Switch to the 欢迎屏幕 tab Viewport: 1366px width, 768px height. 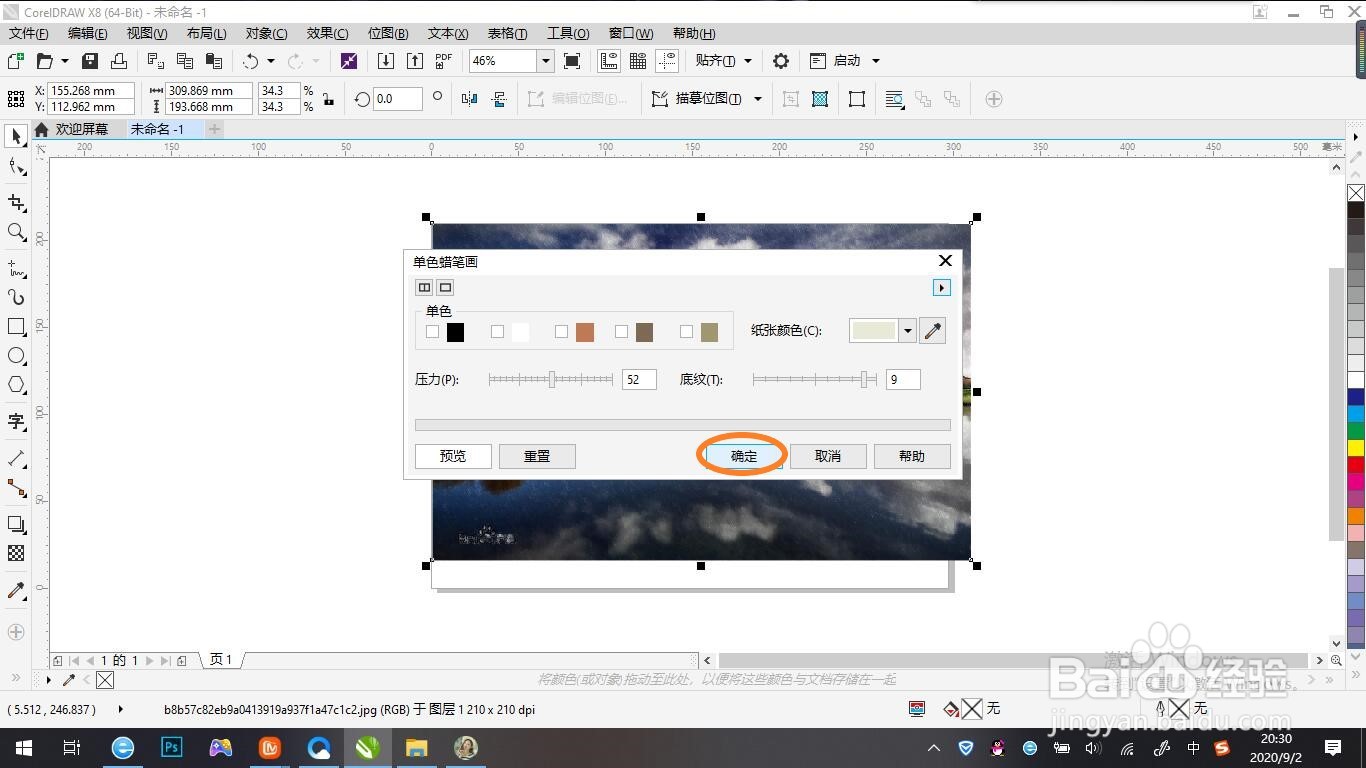(81, 129)
